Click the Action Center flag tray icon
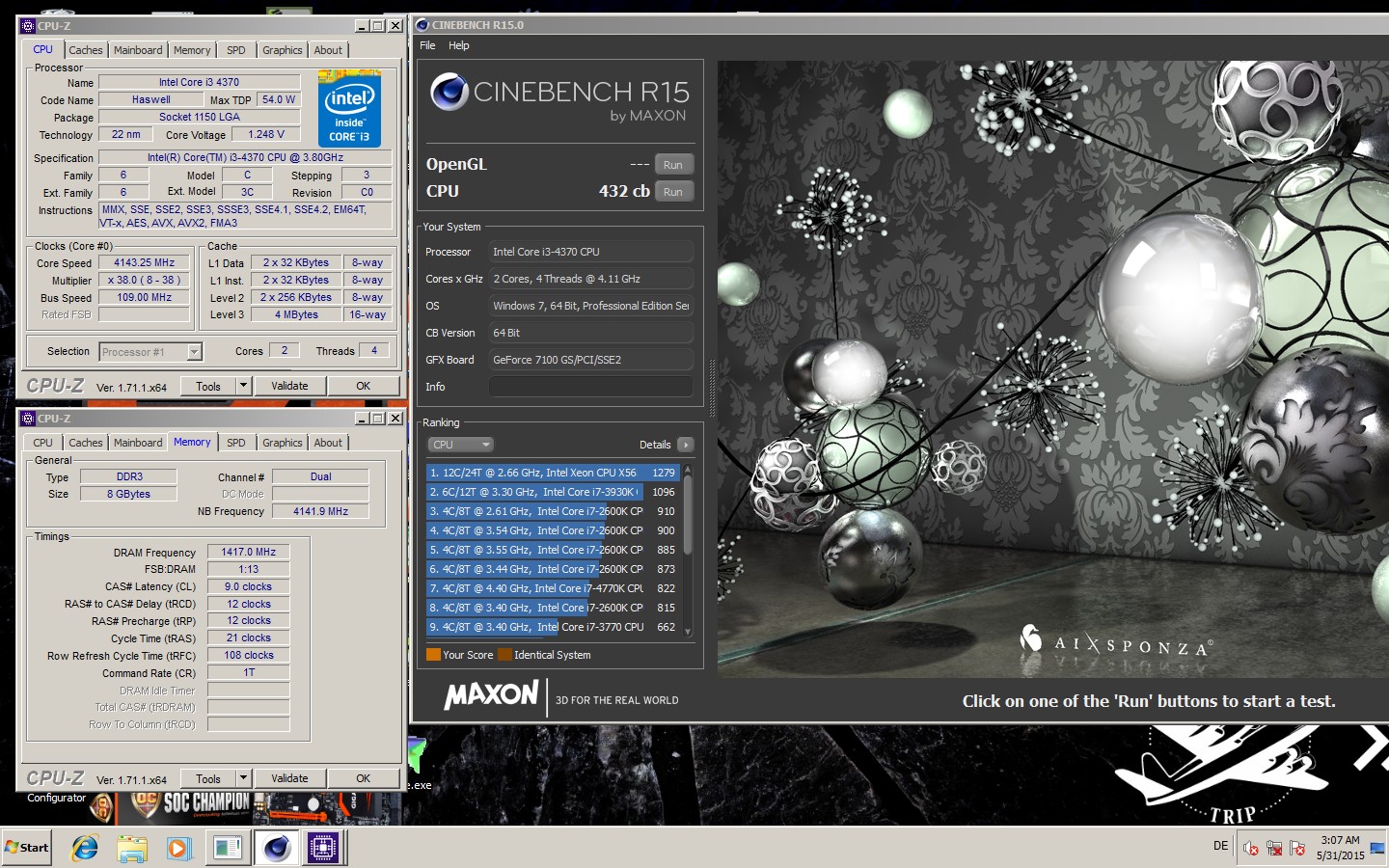 point(1297,849)
